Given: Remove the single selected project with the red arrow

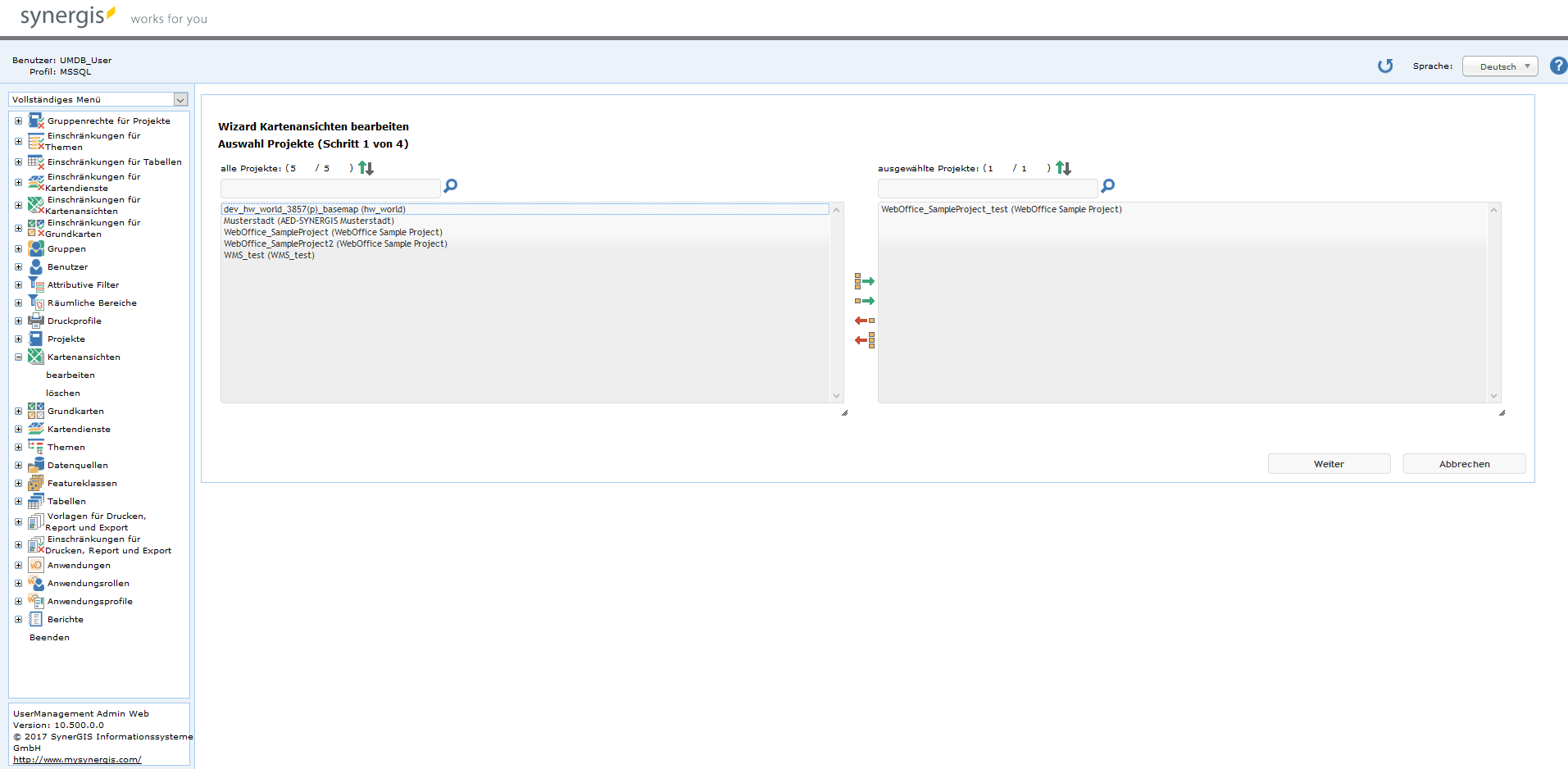Looking at the screenshot, I should coord(864,321).
